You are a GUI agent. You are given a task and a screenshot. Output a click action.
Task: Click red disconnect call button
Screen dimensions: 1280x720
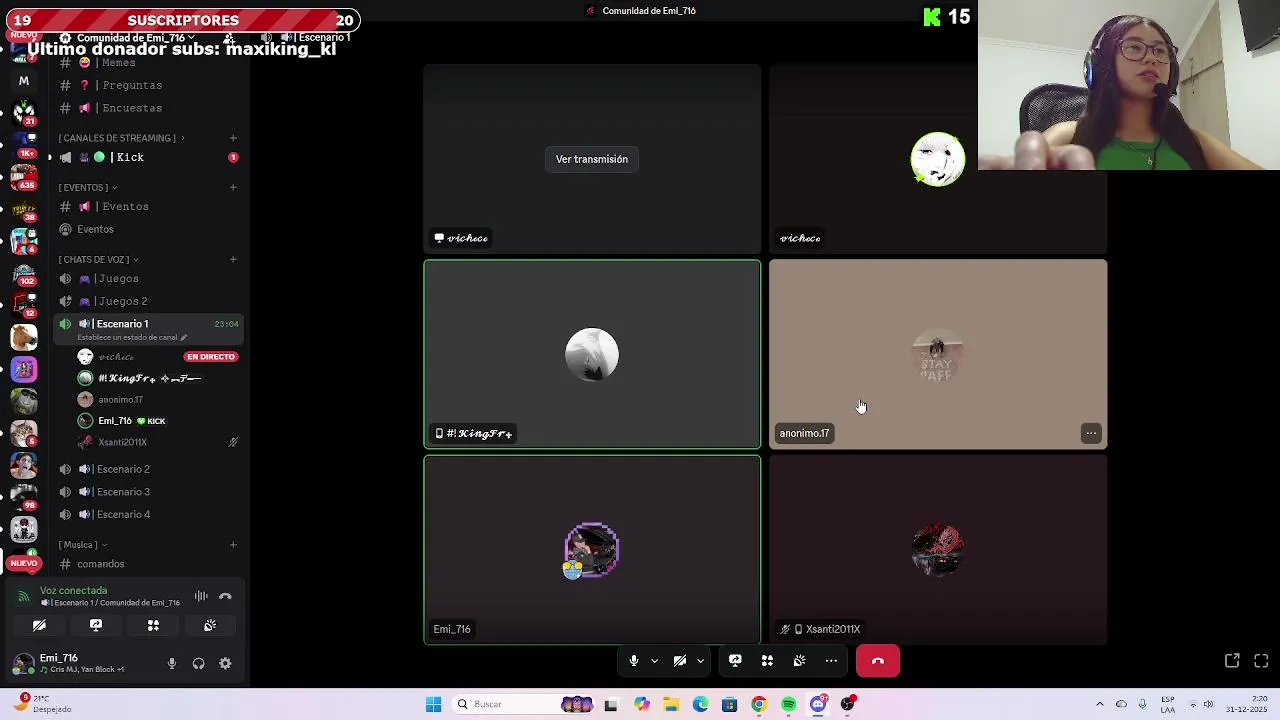(x=878, y=661)
